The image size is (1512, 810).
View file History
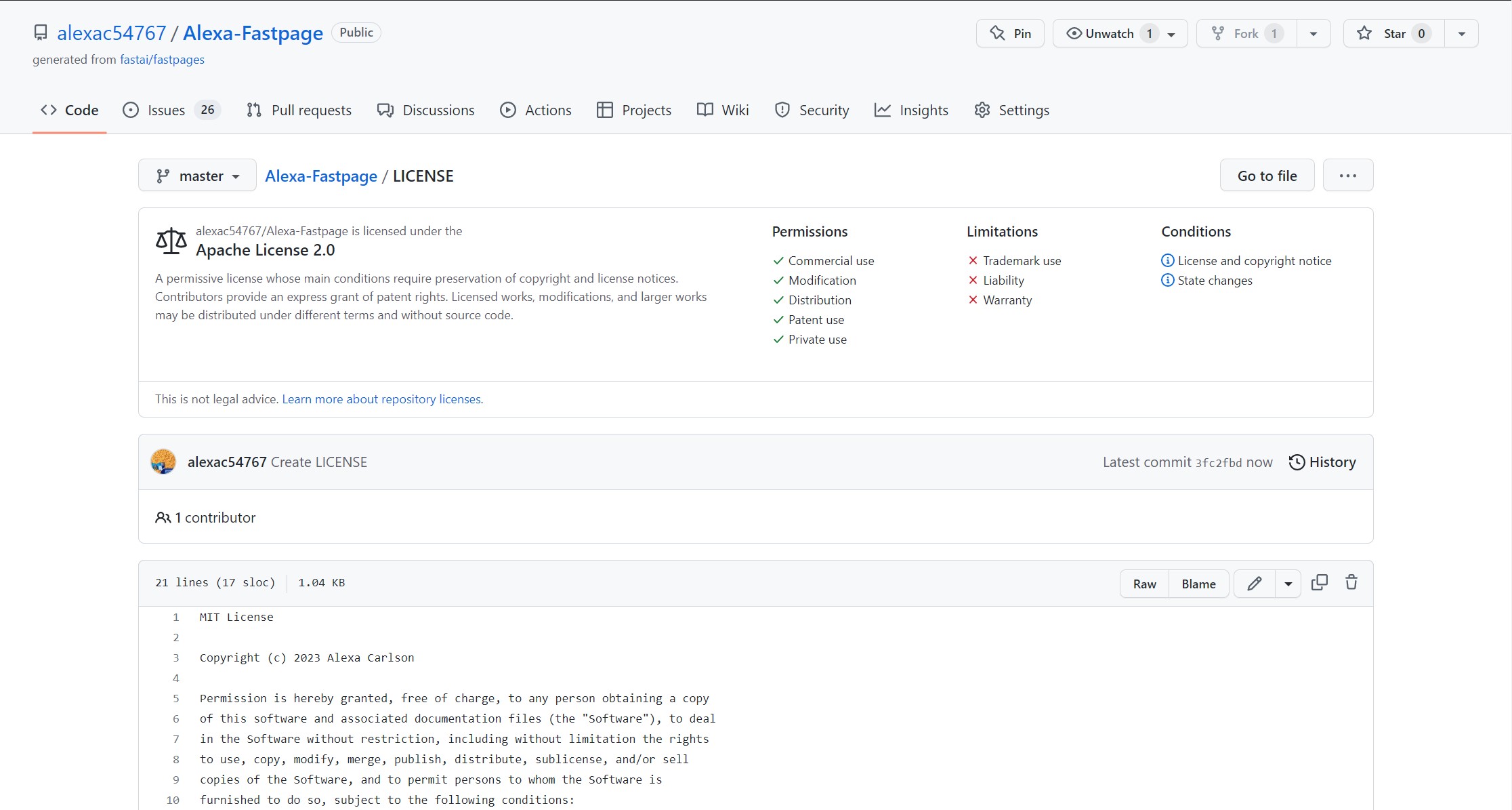coord(1322,462)
